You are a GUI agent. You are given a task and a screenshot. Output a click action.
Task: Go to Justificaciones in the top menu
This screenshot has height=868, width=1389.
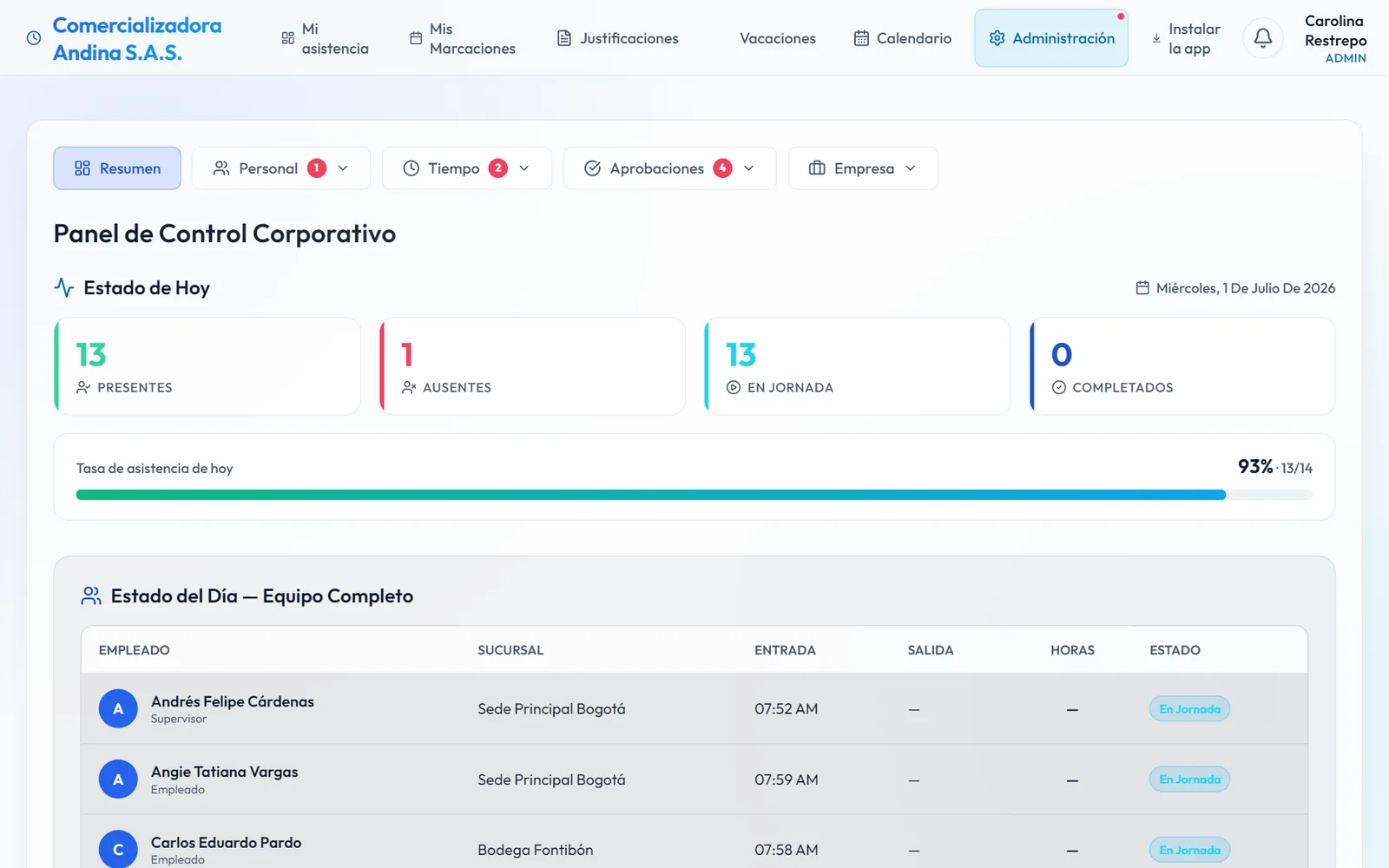[618, 38]
